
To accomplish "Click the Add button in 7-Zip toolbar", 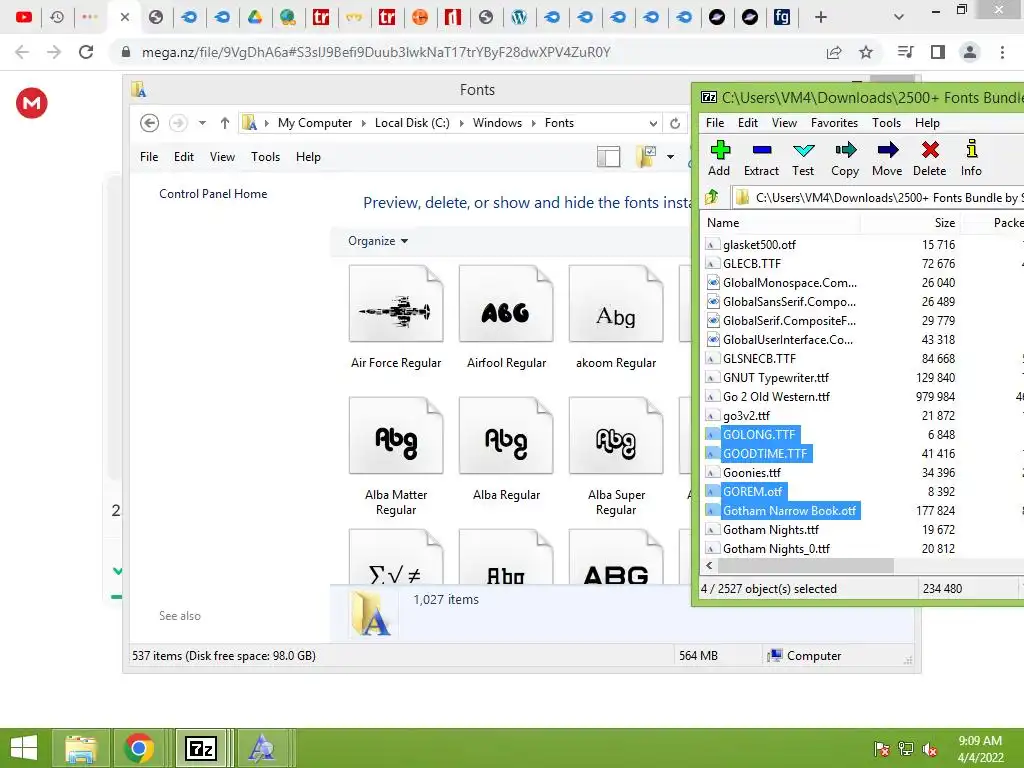I will click(719, 158).
